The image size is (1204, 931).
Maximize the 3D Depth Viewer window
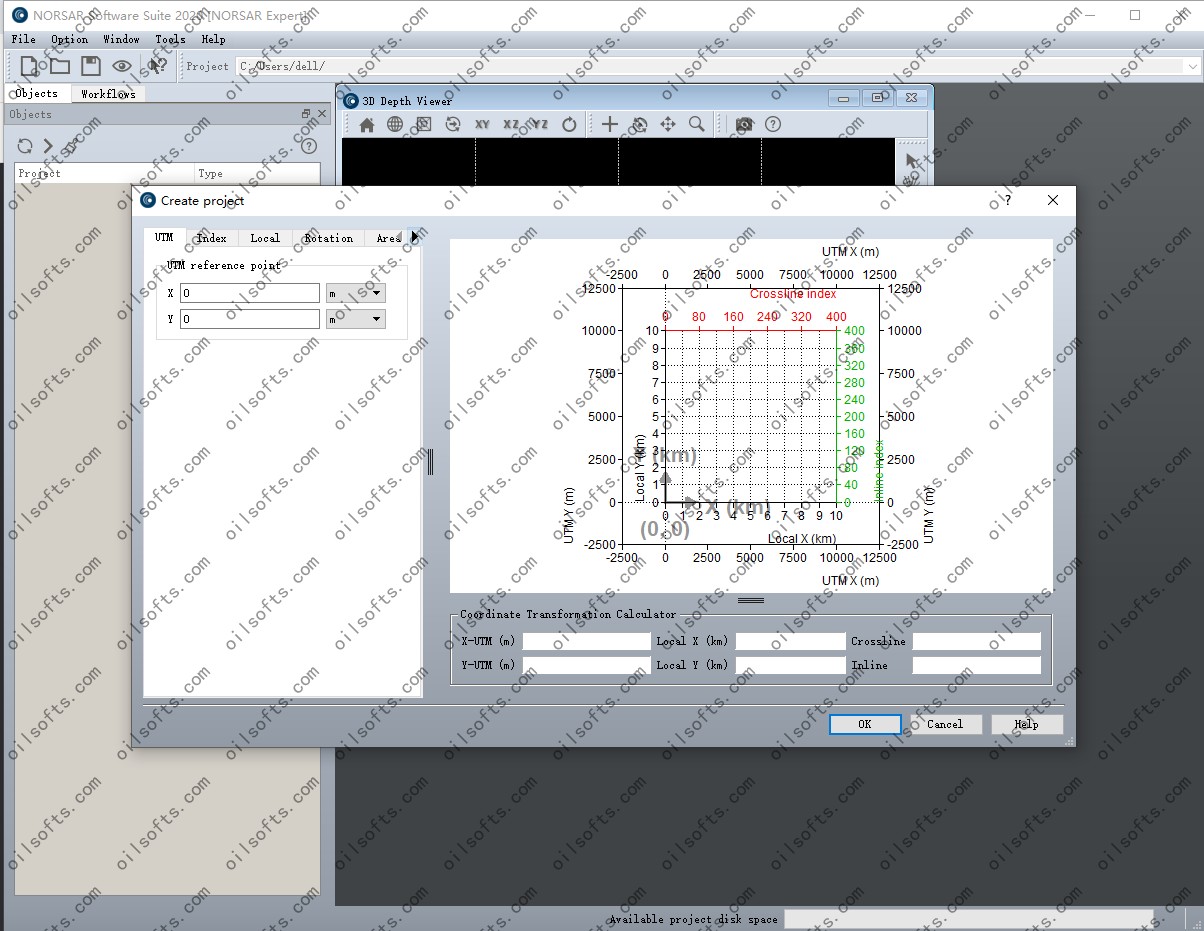point(878,98)
